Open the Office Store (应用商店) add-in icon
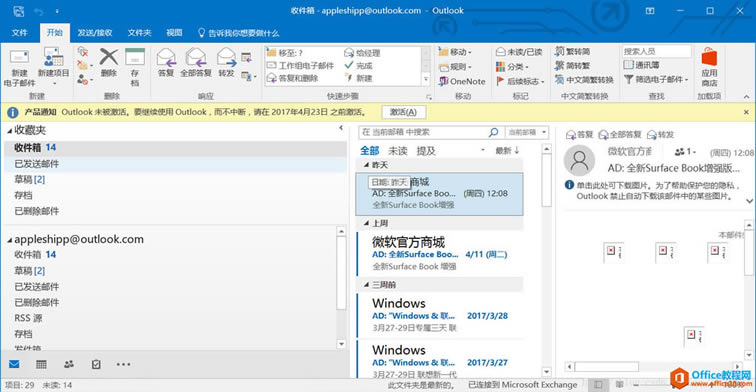 [709, 68]
